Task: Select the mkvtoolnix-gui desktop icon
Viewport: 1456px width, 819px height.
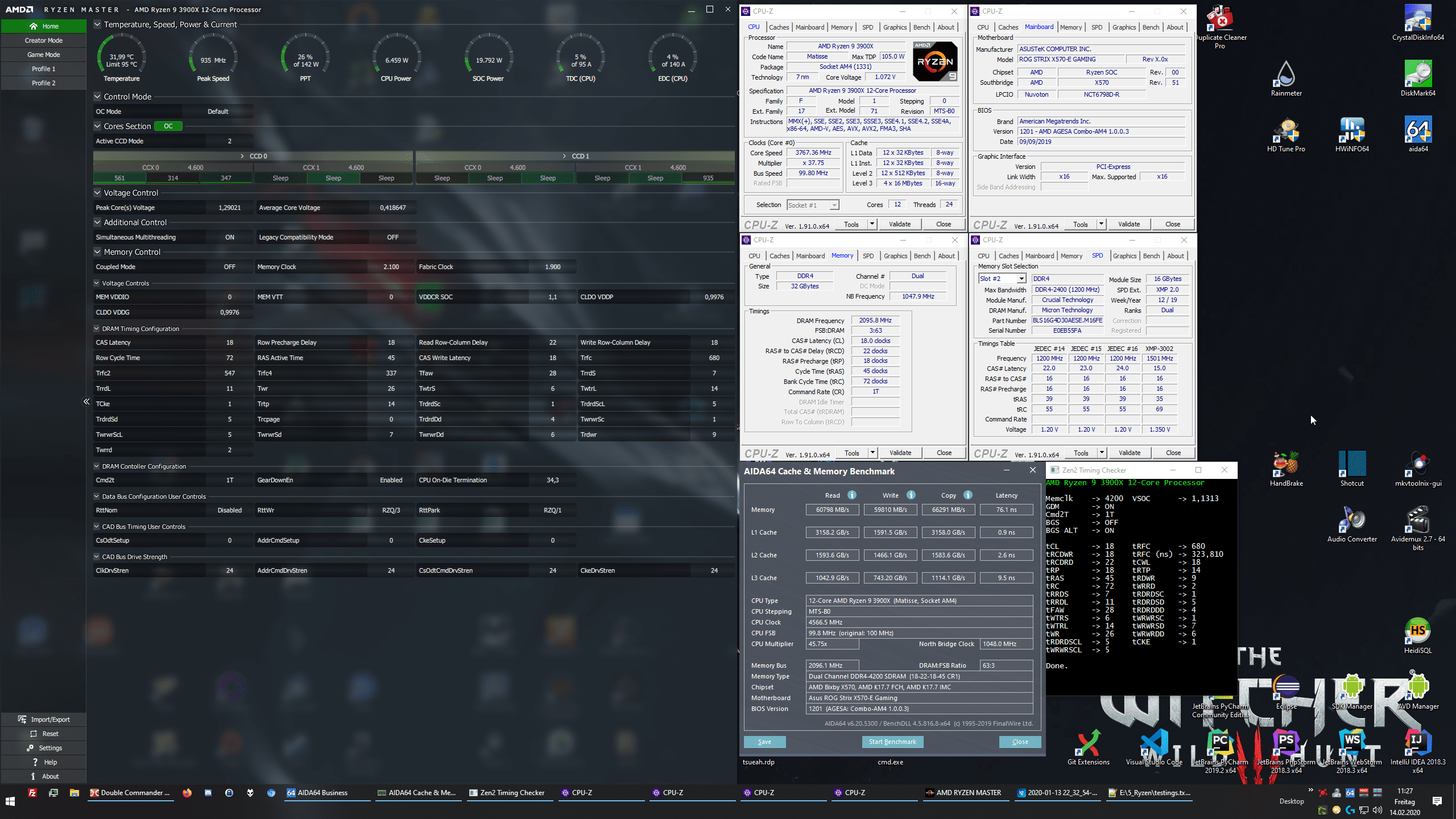Action: pyautogui.click(x=1418, y=469)
